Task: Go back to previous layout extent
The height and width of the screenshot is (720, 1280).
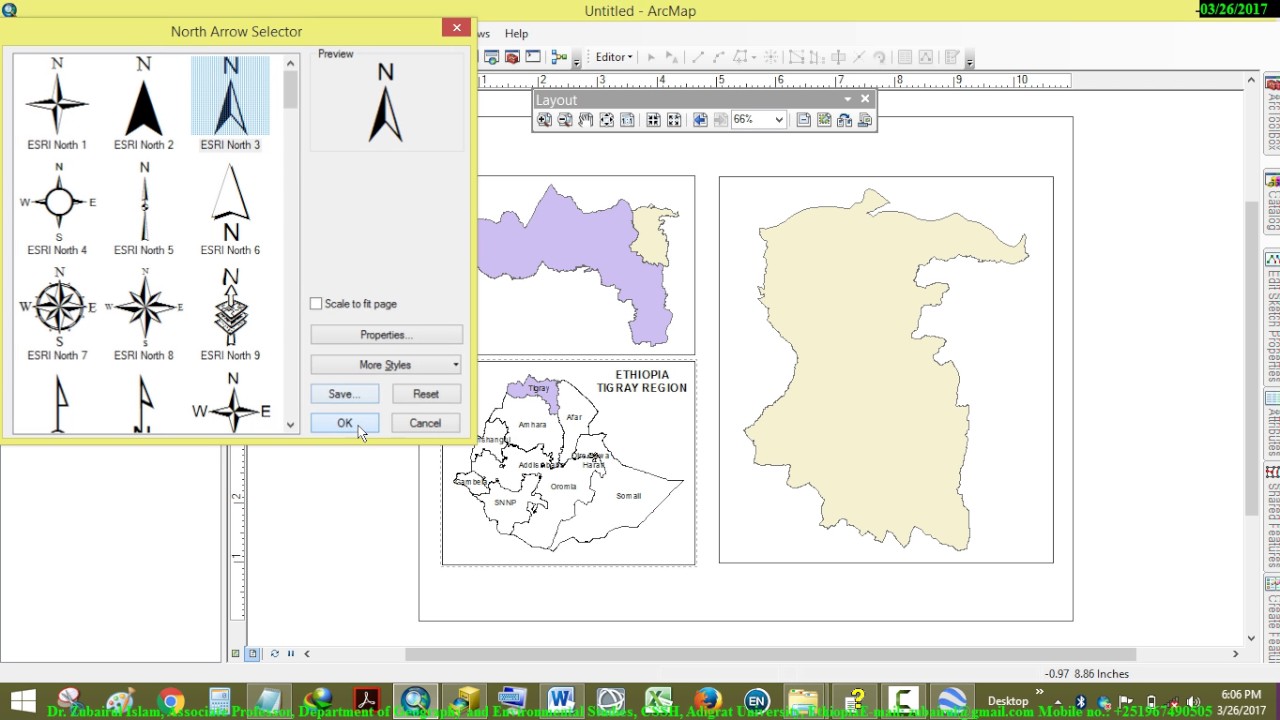Action: (700, 120)
